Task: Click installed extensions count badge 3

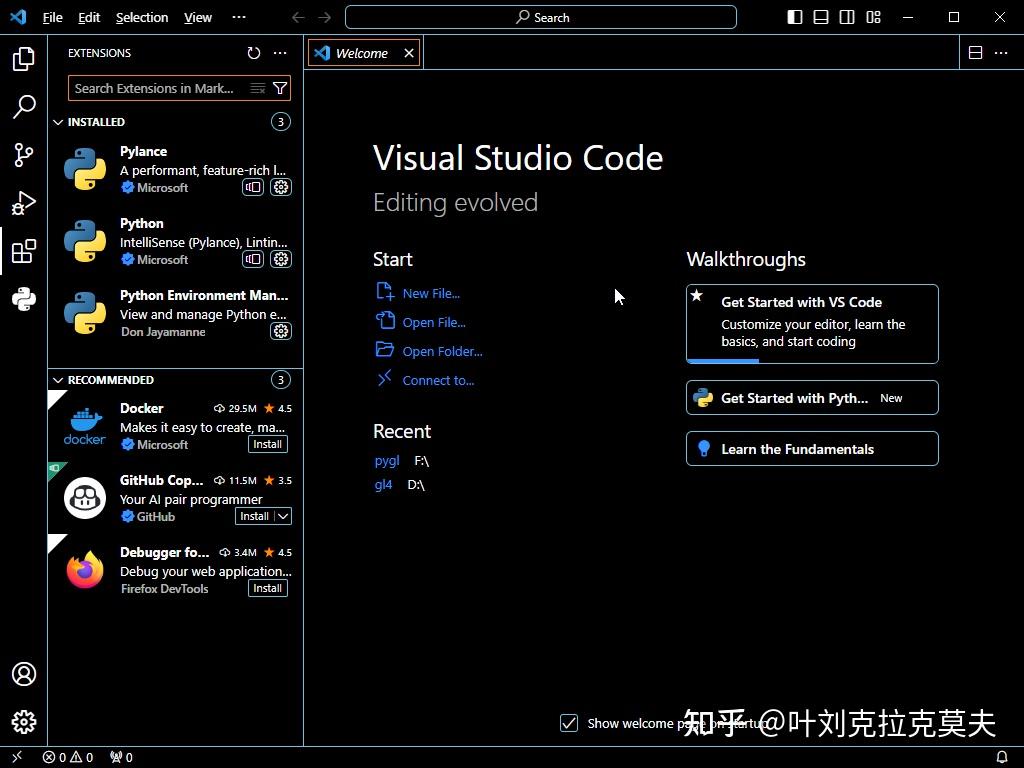Action: [281, 121]
